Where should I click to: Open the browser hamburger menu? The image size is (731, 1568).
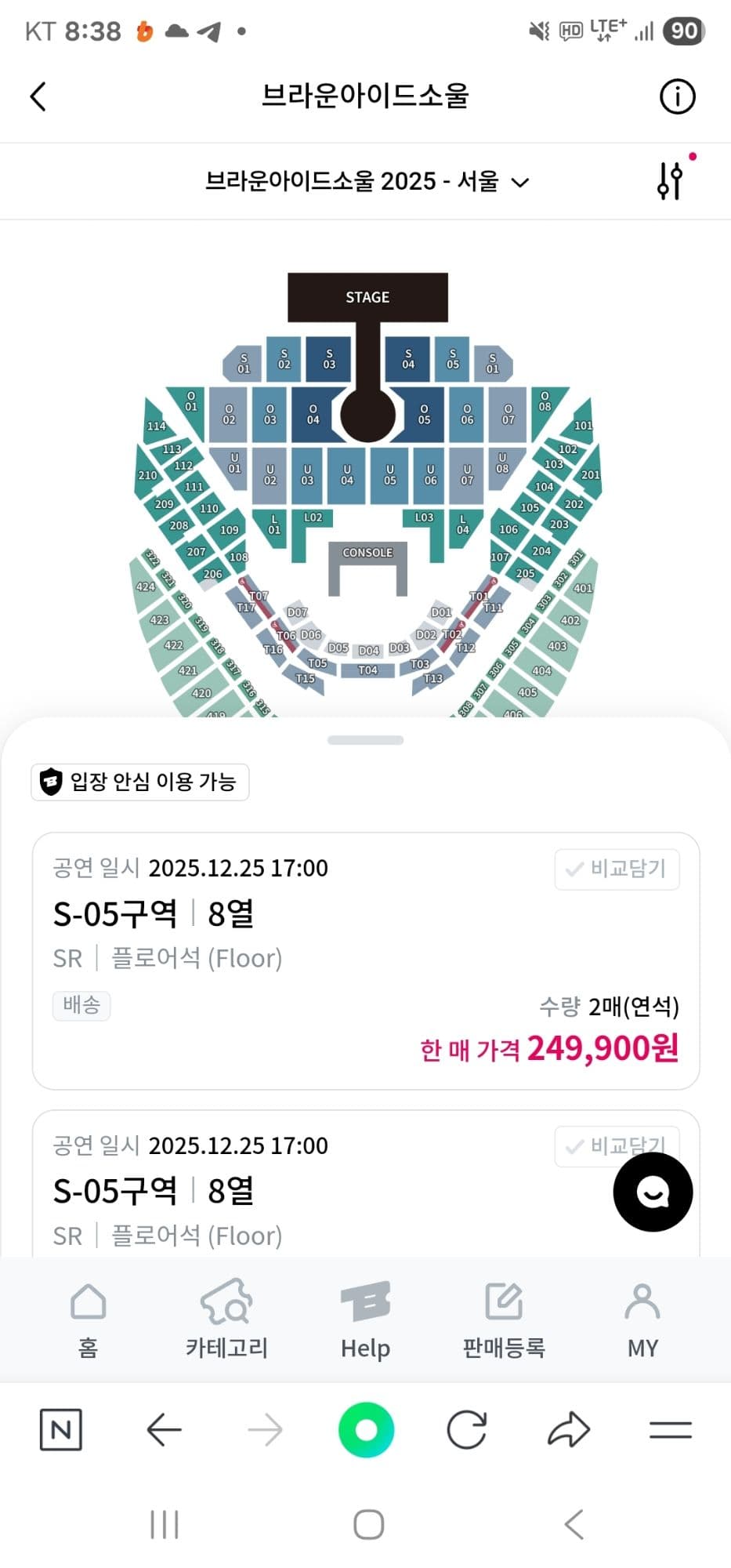tap(670, 1430)
